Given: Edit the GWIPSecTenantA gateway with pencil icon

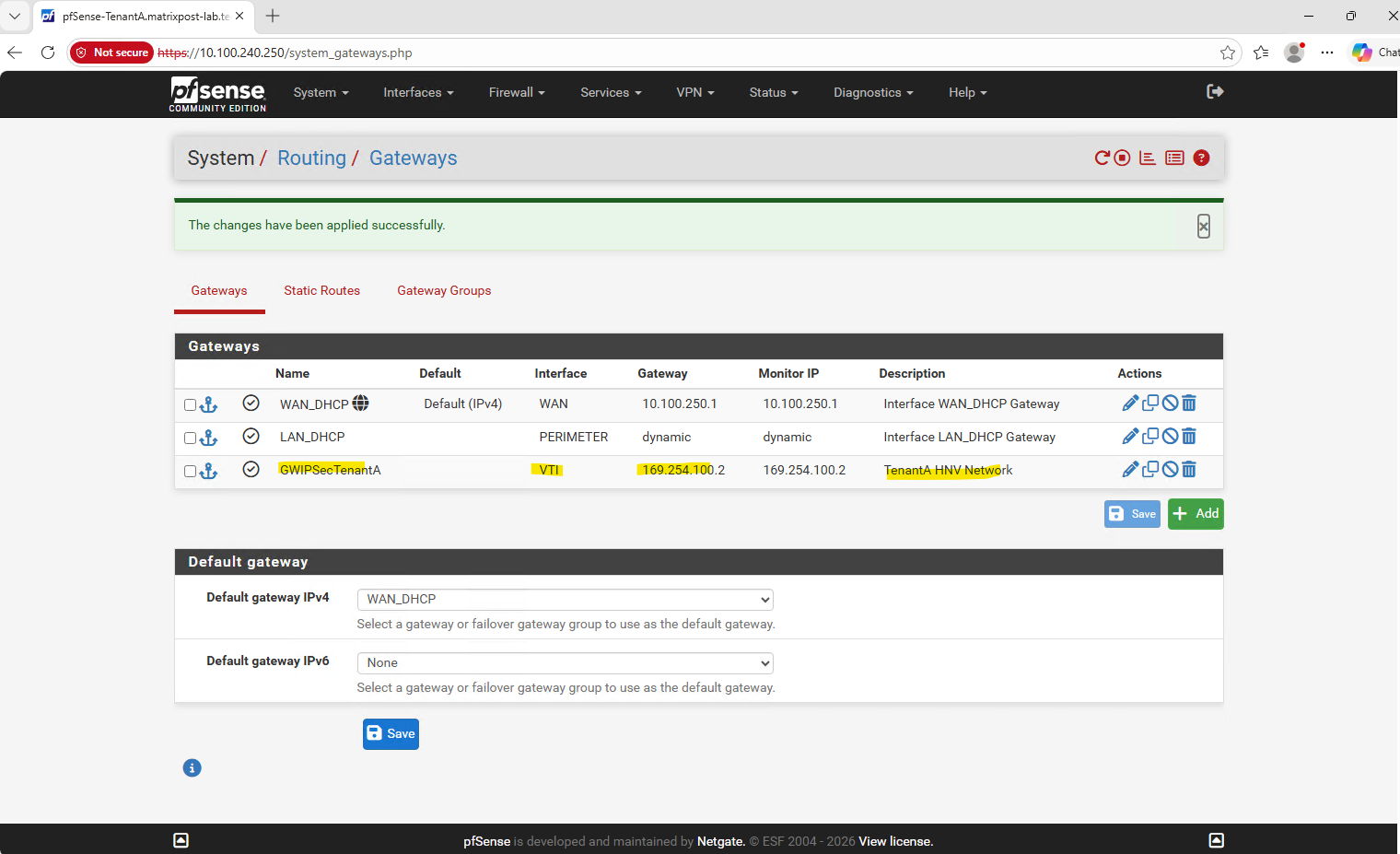Looking at the screenshot, I should click(1130, 470).
